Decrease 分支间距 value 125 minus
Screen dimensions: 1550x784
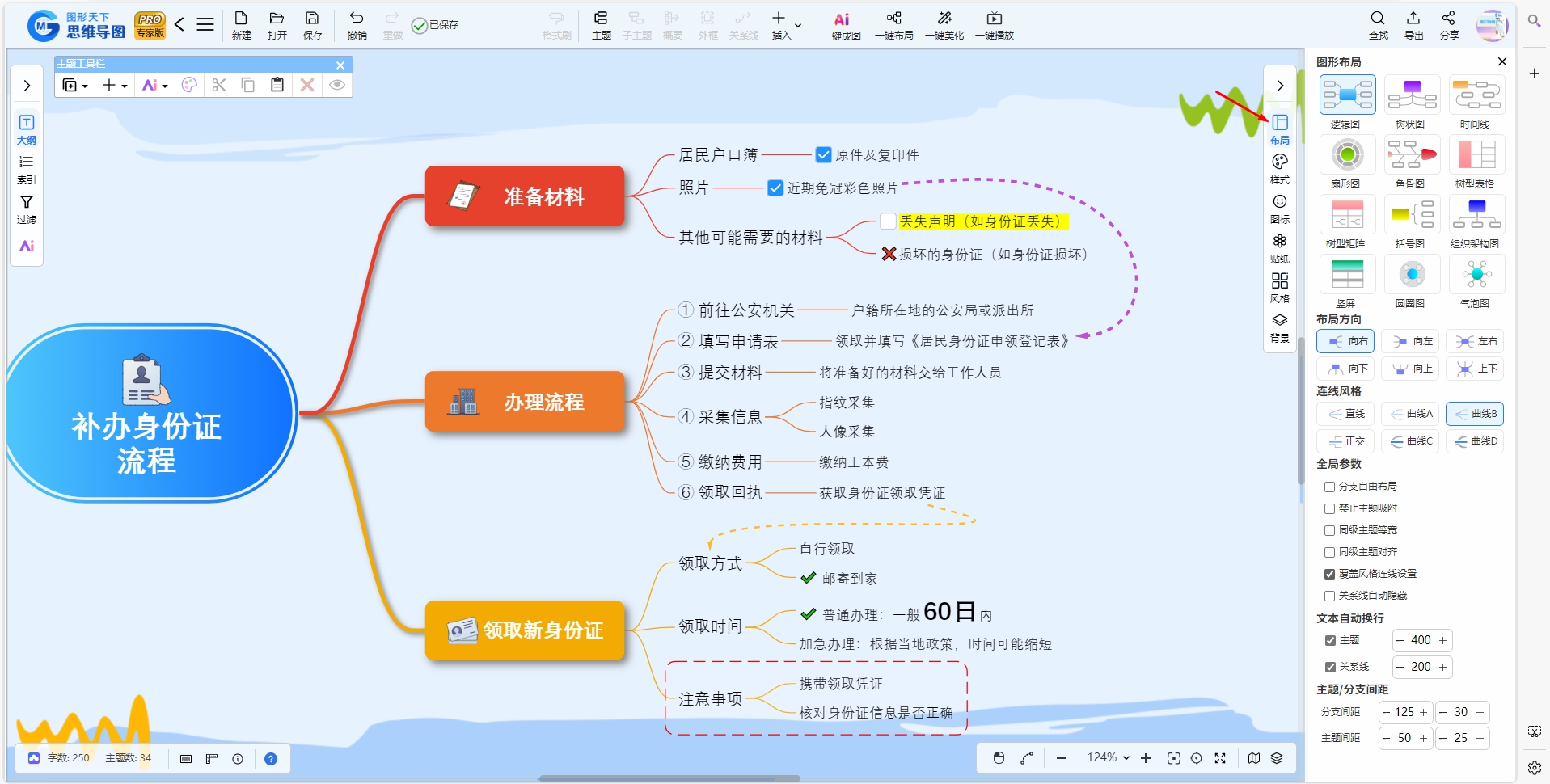(x=1386, y=712)
